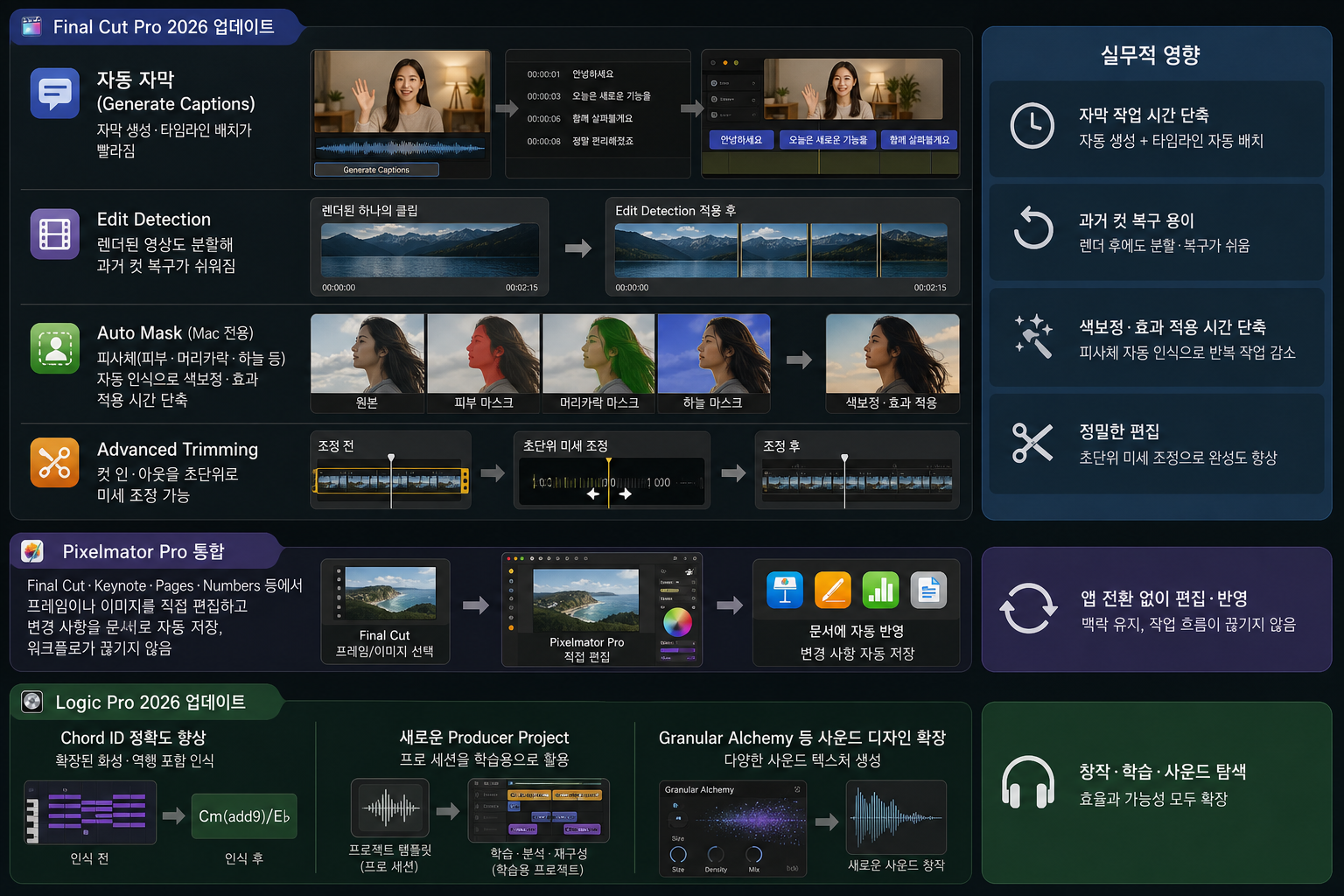The image size is (1344, 896).
Task: Click the 새로운 사운드 창작 waveform thumbnail
Action: click(896, 817)
